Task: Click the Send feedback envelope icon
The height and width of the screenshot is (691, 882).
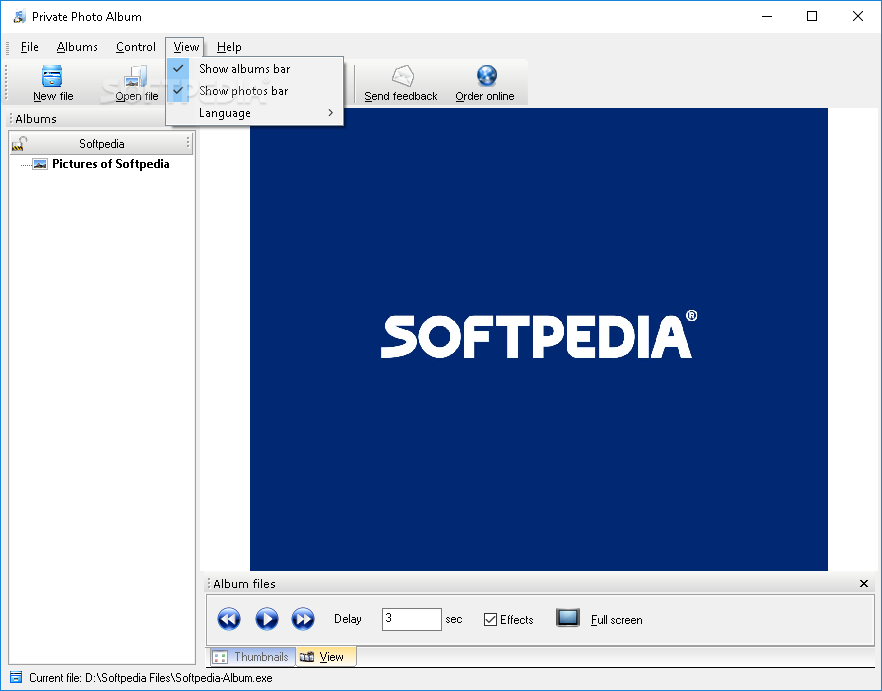Action: pyautogui.click(x=402, y=76)
